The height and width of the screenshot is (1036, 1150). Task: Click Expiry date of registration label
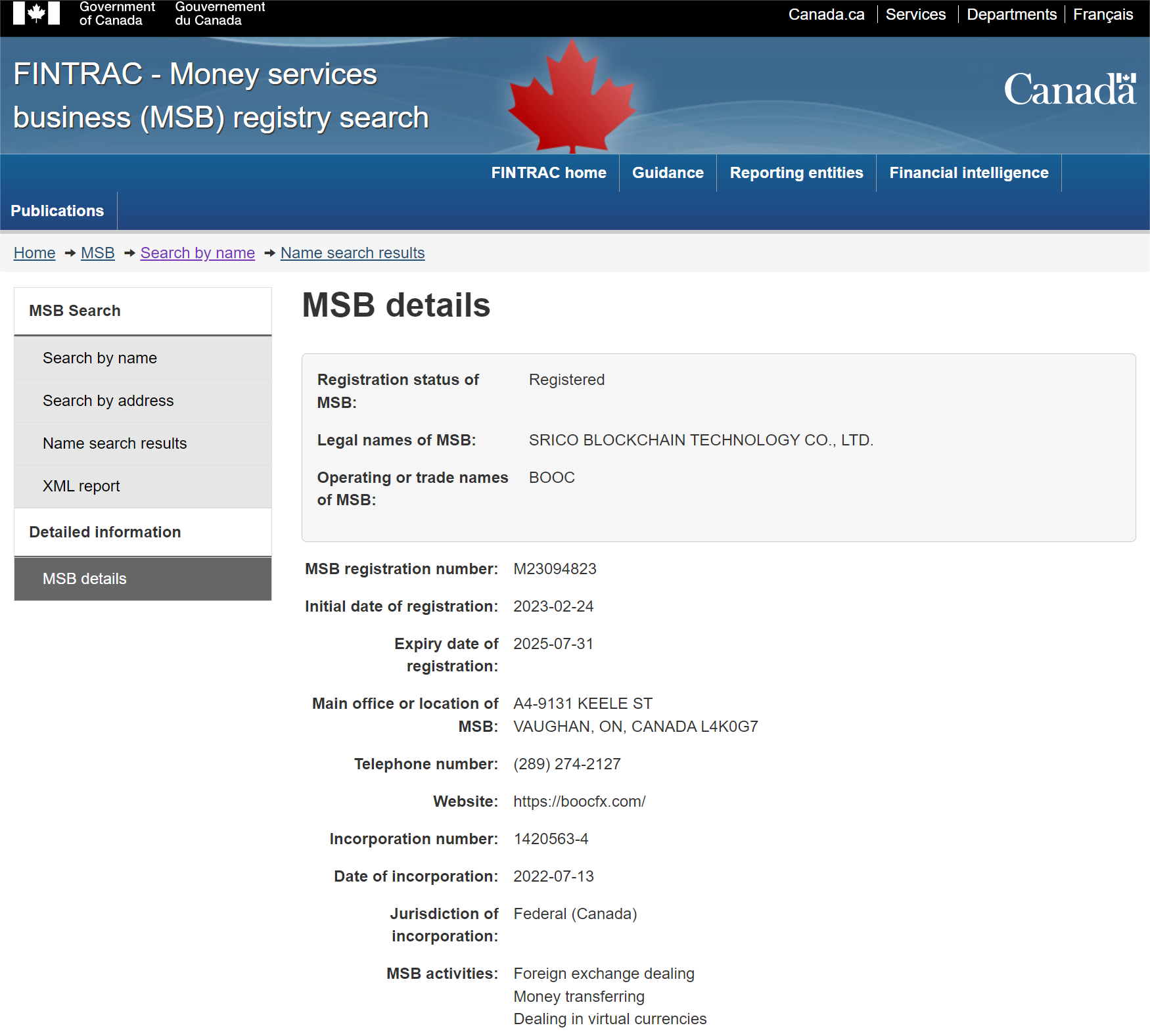click(446, 655)
